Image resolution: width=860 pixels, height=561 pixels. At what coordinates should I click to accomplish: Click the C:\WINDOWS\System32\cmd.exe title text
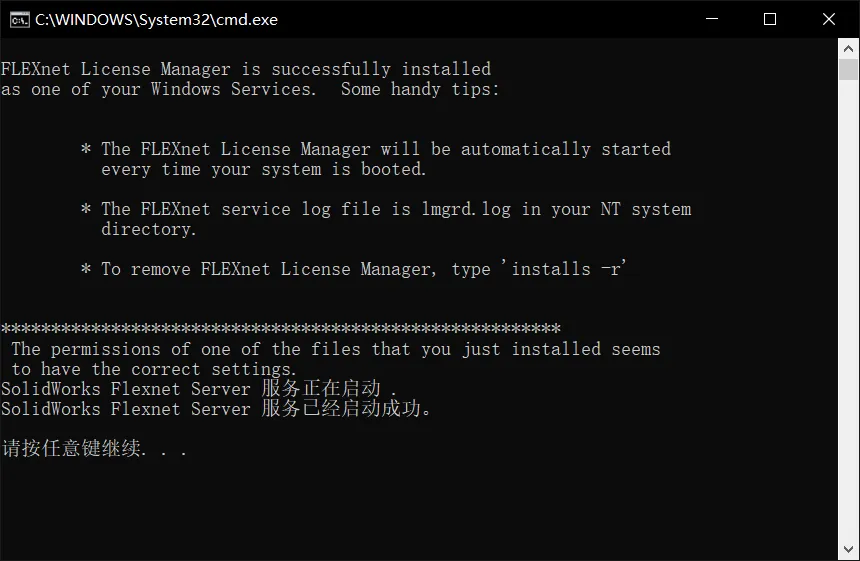[156, 20]
